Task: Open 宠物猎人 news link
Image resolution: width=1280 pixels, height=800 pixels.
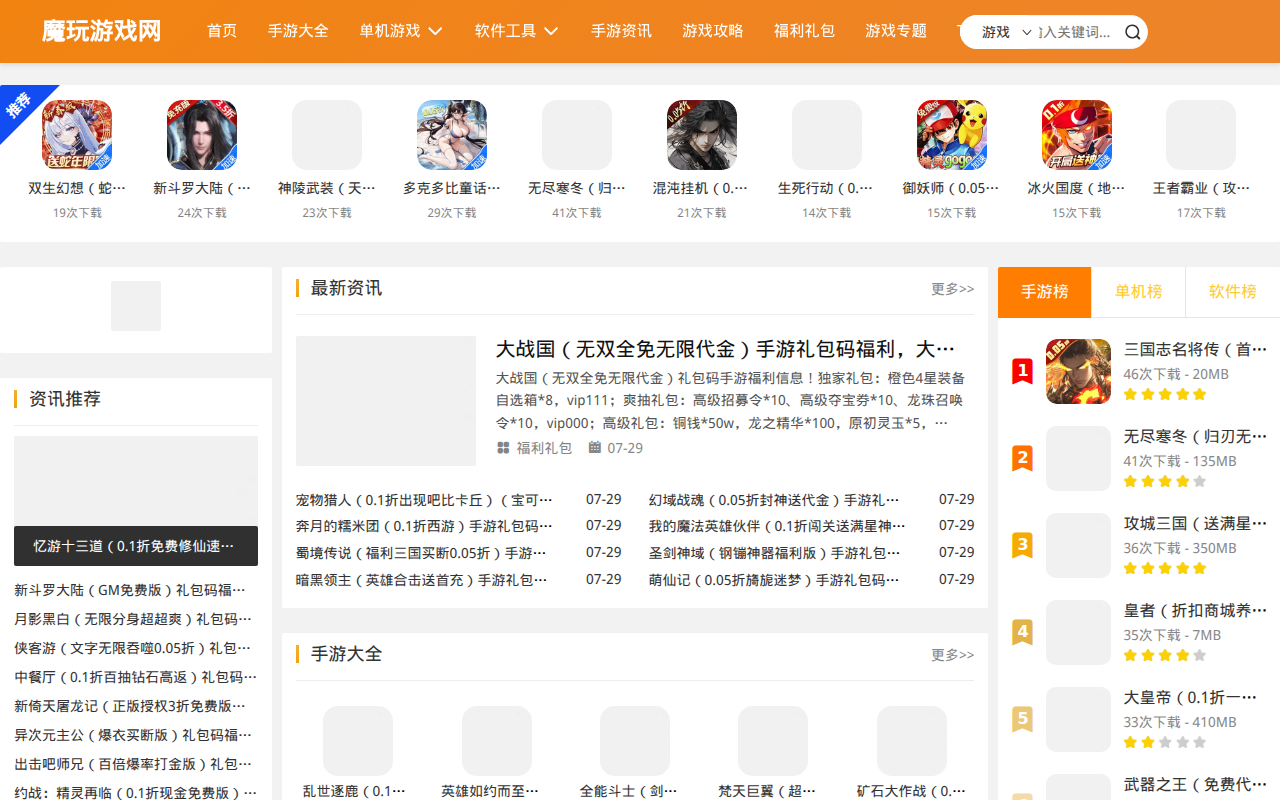Action: 424,499
